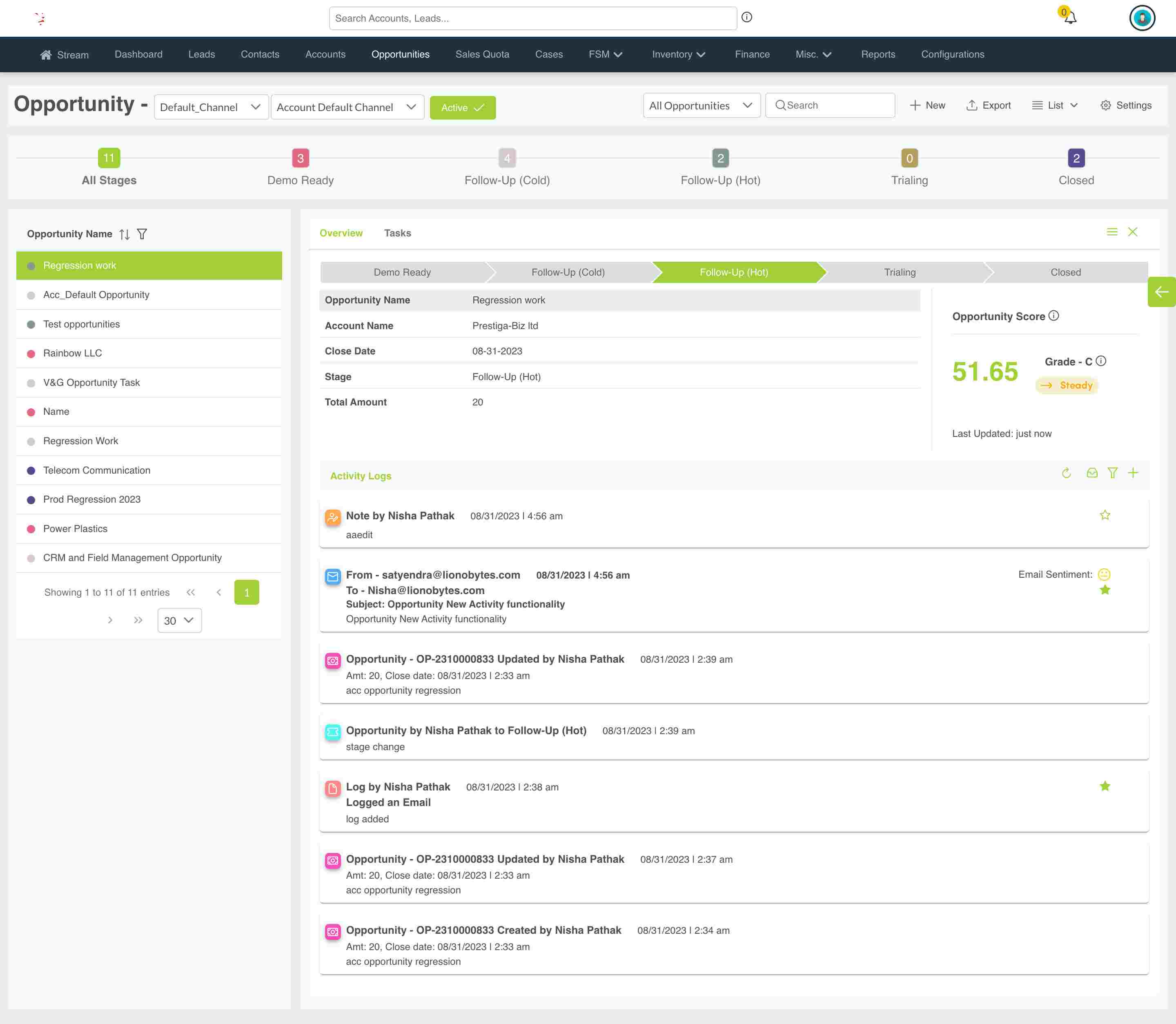Open email view in Activity Logs

click(x=1092, y=473)
